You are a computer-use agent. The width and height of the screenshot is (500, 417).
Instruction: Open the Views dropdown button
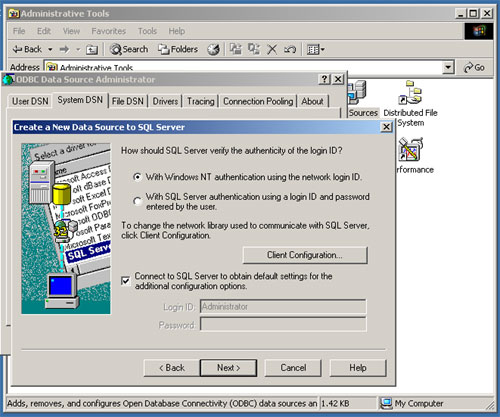[x=315, y=50]
